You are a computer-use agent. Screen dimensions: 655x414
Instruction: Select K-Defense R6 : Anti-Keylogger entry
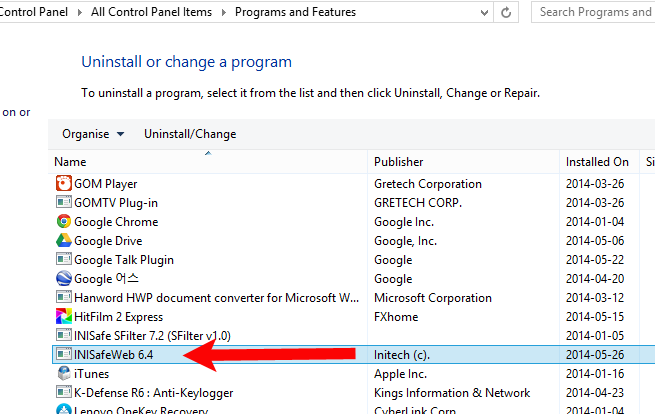[154, 393]
